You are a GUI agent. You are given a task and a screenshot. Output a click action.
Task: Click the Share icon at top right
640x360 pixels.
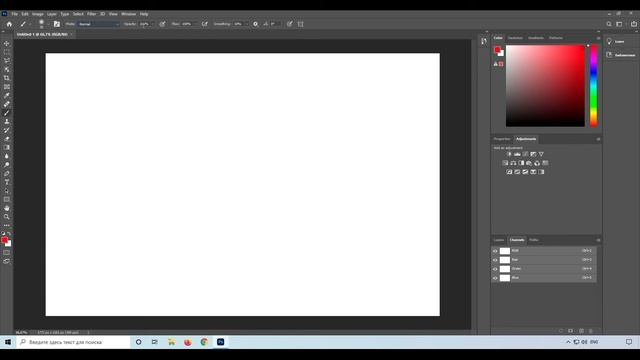coord(633,24)
